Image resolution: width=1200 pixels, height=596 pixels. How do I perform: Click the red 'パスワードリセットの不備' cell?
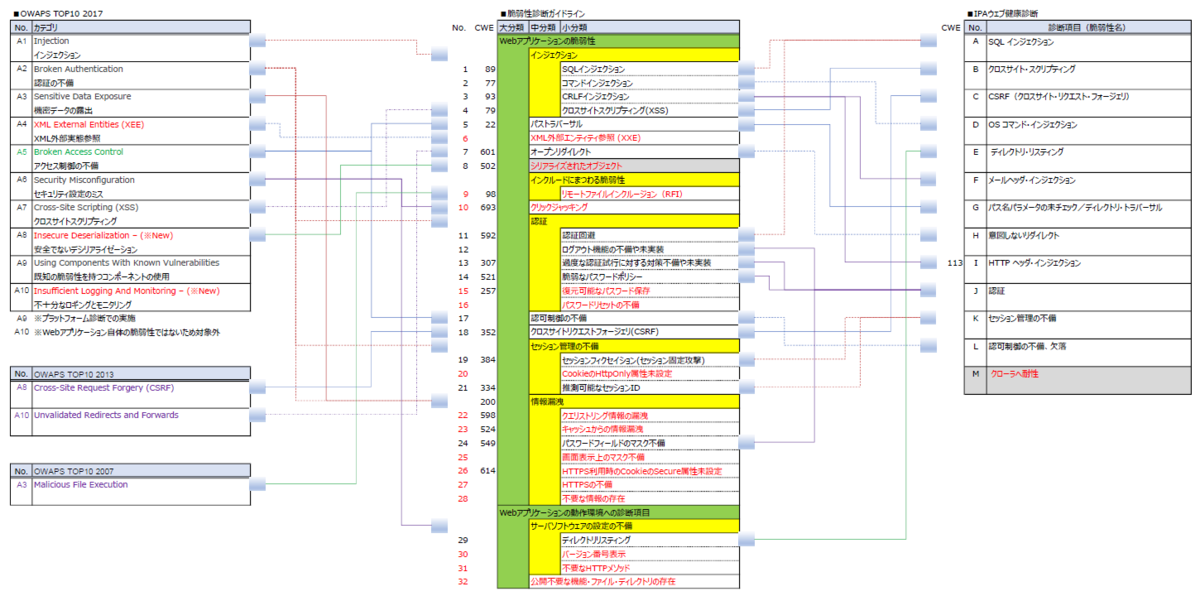[649, 304]
